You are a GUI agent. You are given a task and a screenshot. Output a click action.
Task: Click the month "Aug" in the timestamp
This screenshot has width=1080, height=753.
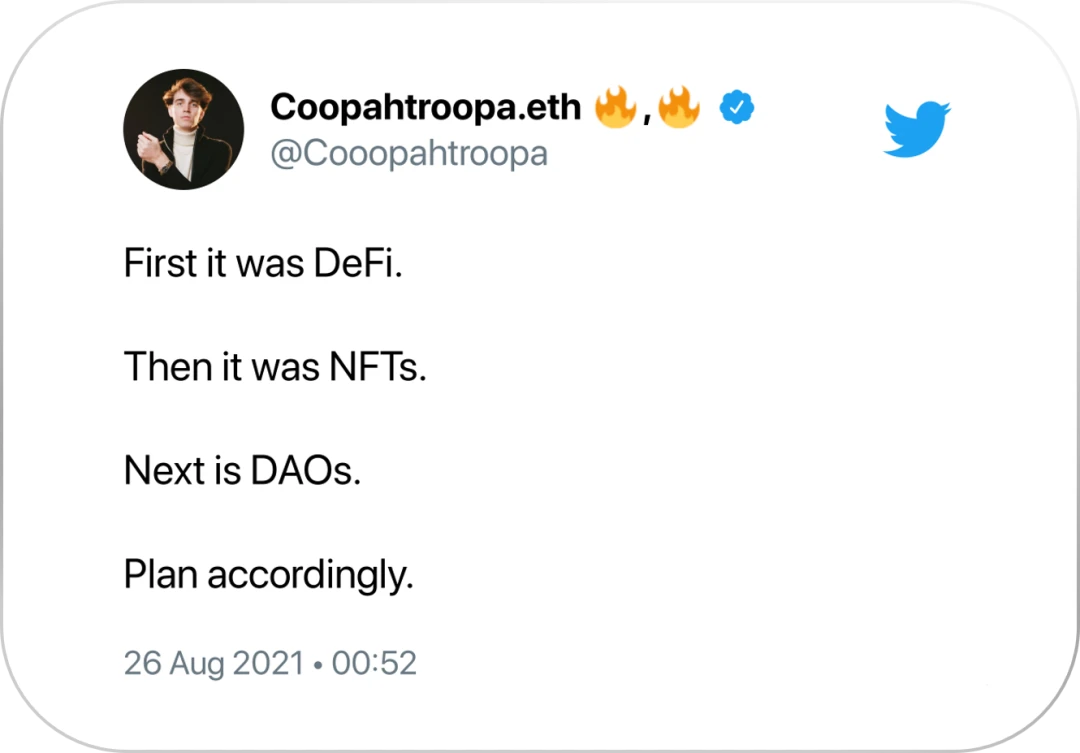(196, 664)
